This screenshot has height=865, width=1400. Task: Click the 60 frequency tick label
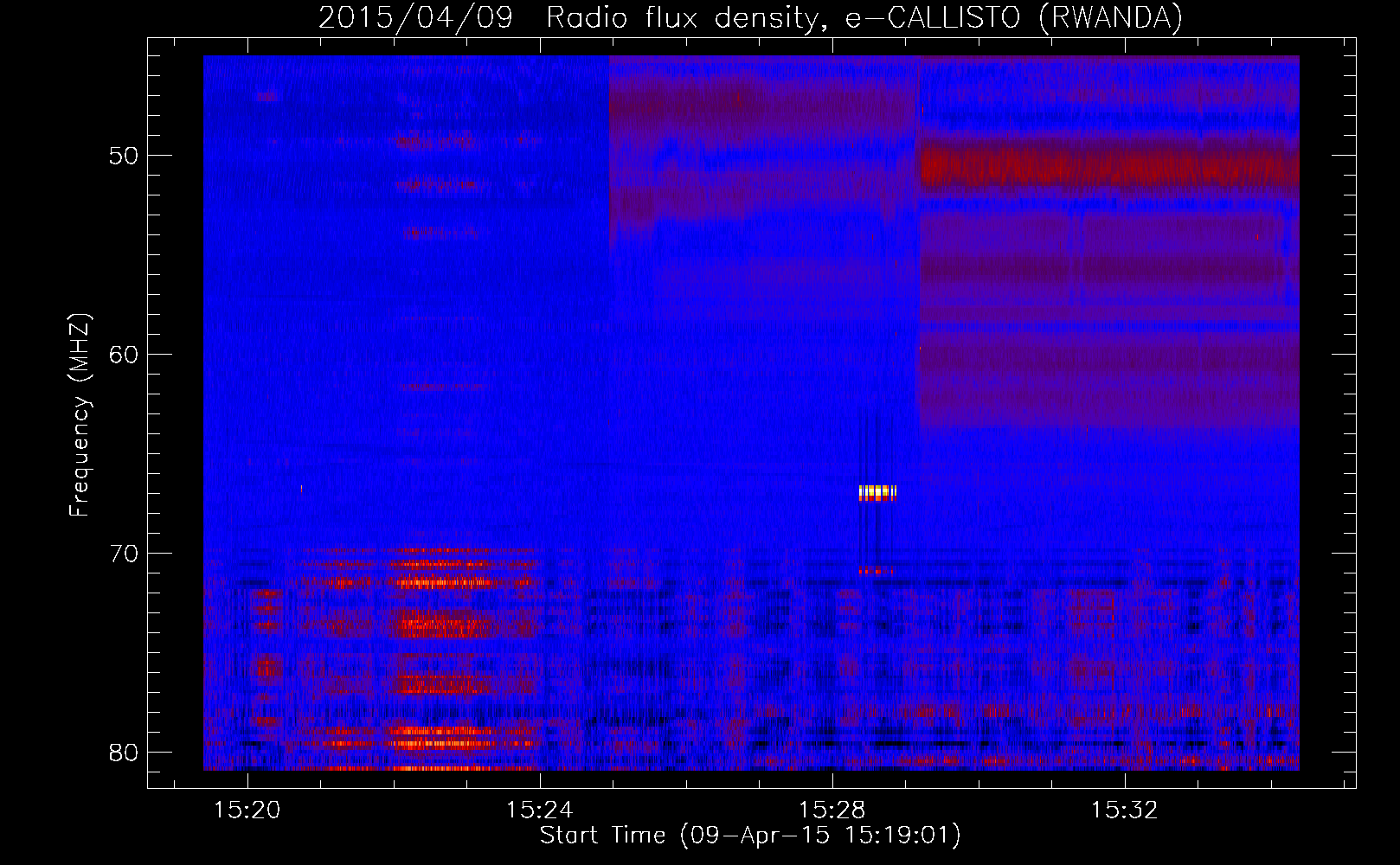(125, 354)
